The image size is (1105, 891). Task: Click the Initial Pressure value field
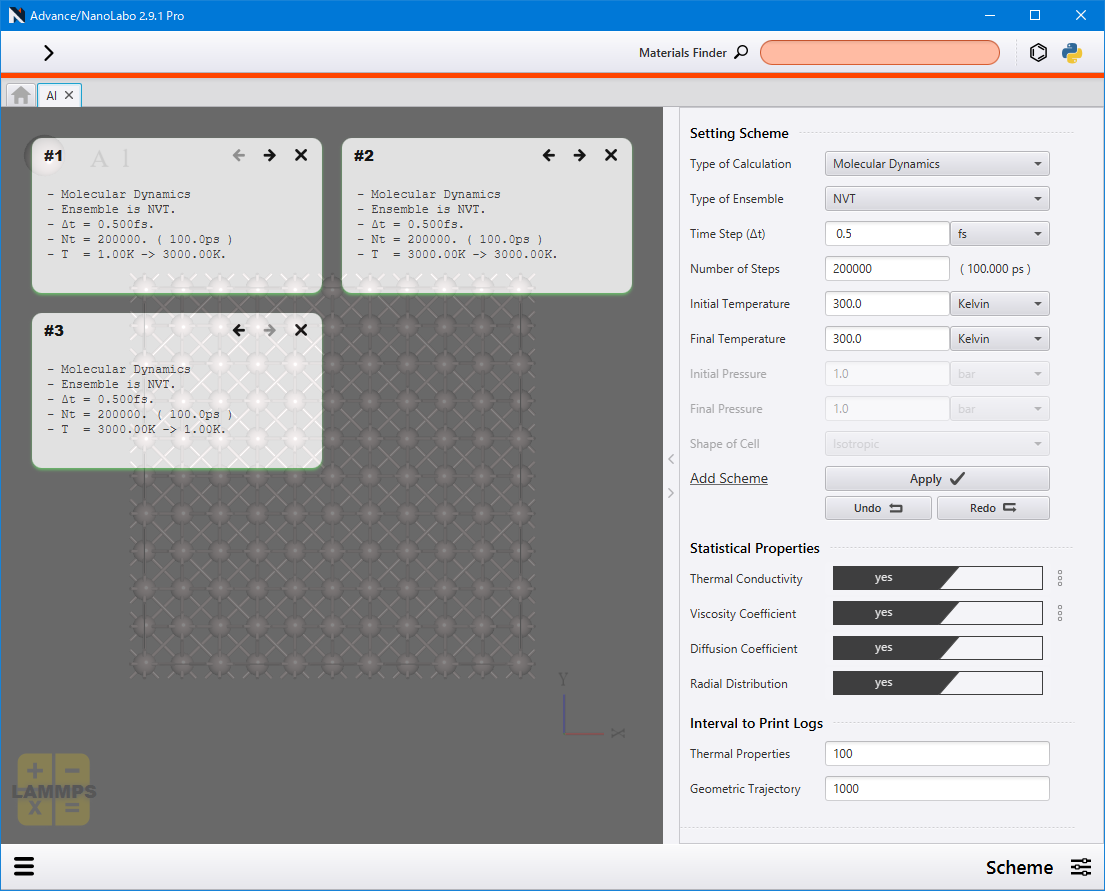(887, 374)
